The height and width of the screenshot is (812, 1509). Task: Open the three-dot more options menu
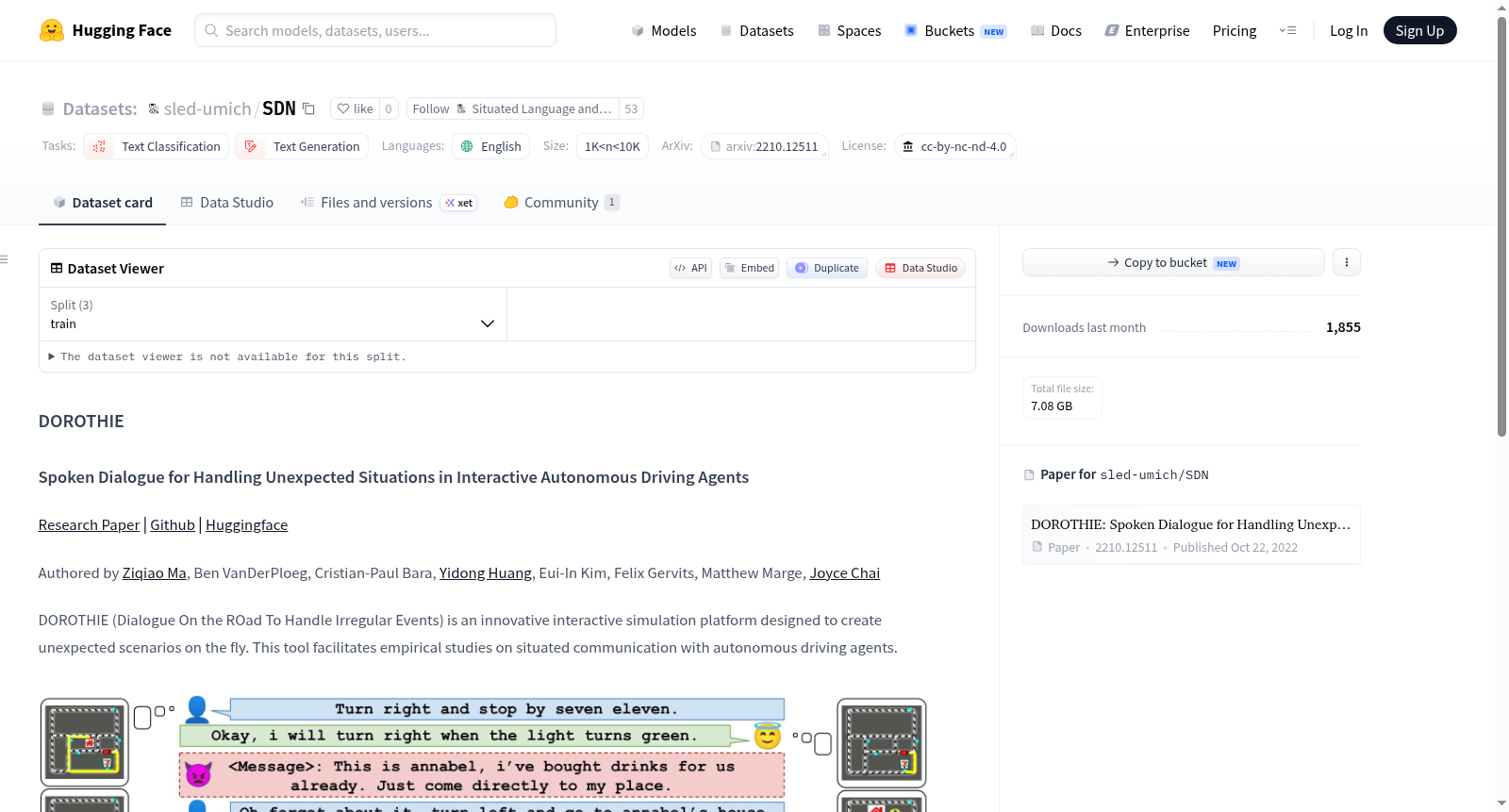pos(1347,262)
